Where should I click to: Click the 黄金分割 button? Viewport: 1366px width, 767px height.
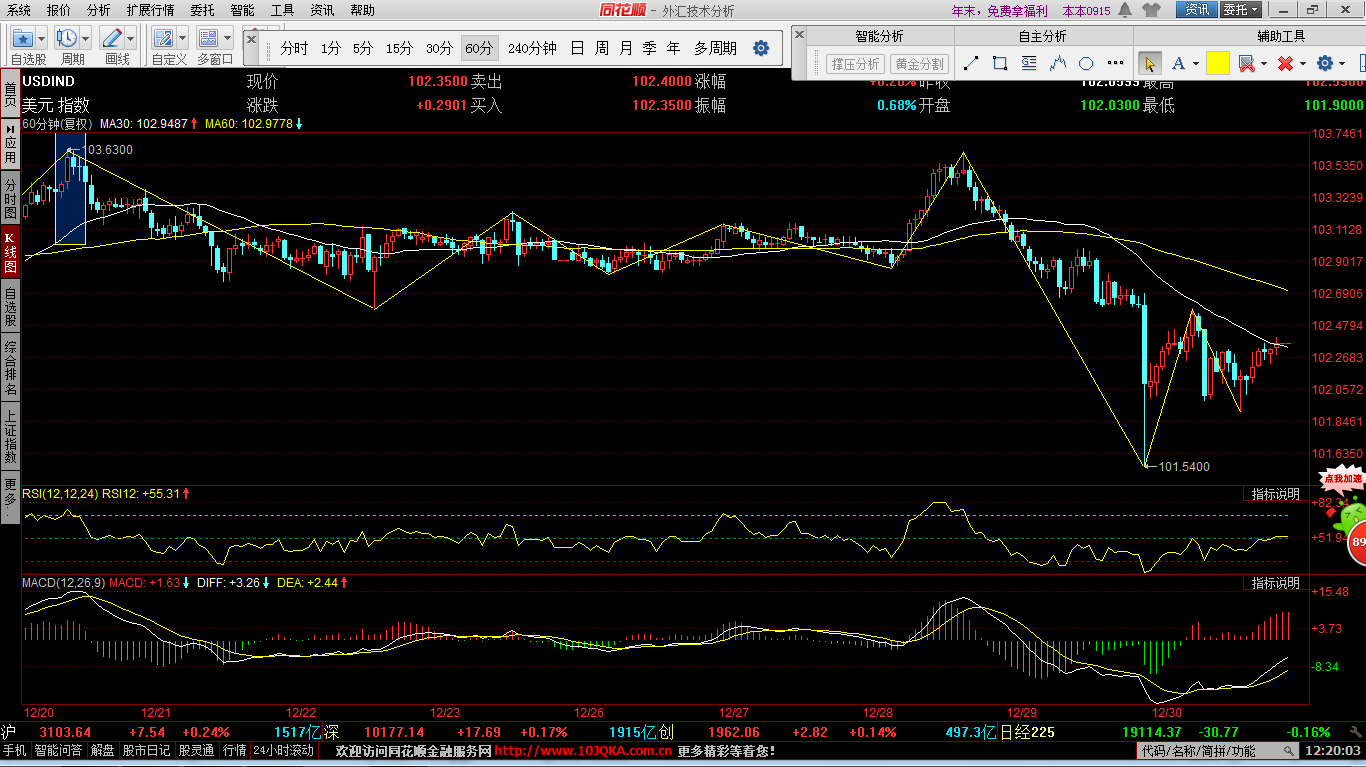click(918, 64)
